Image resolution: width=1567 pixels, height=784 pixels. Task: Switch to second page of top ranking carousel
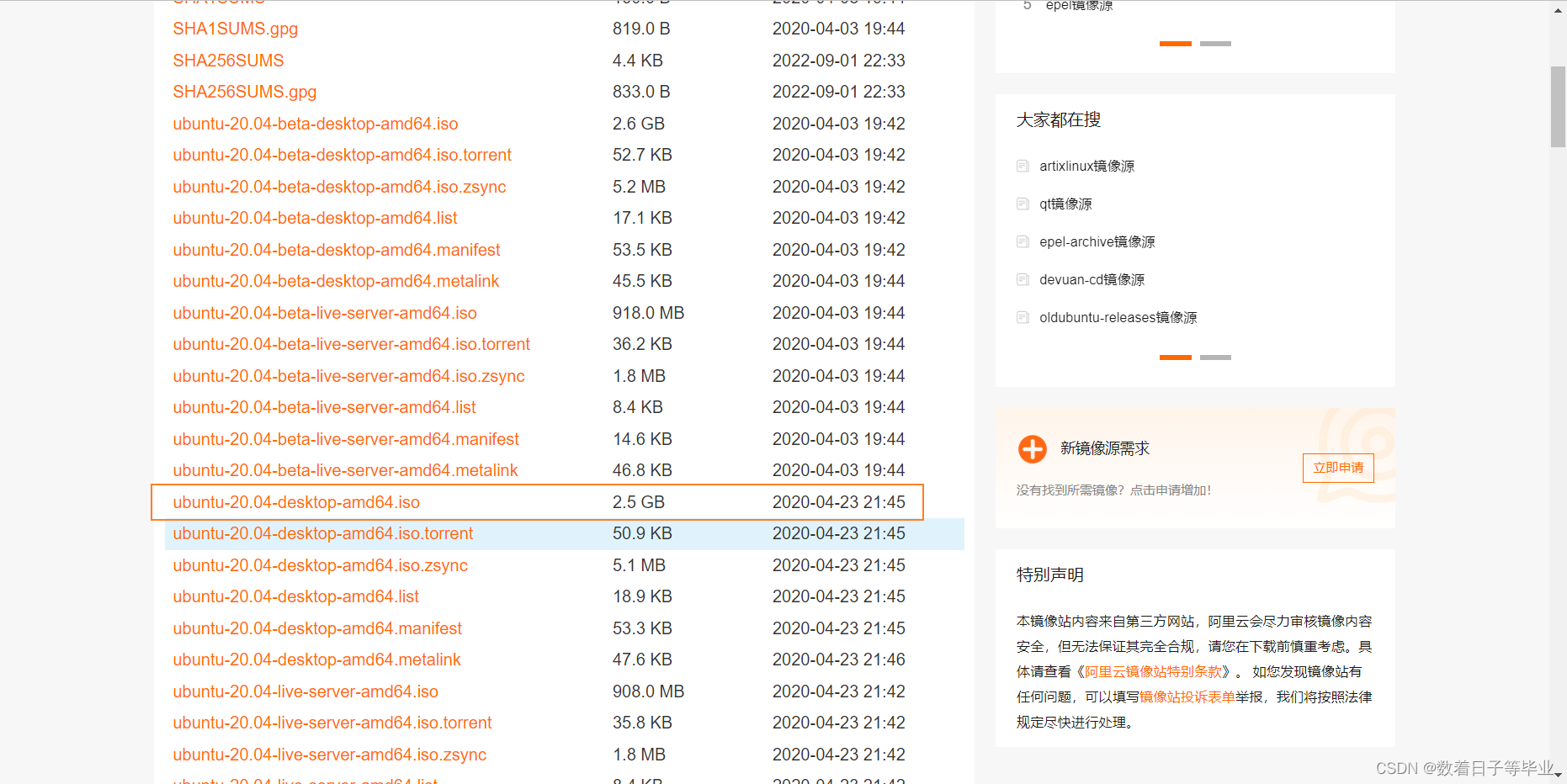point(1215,44)
